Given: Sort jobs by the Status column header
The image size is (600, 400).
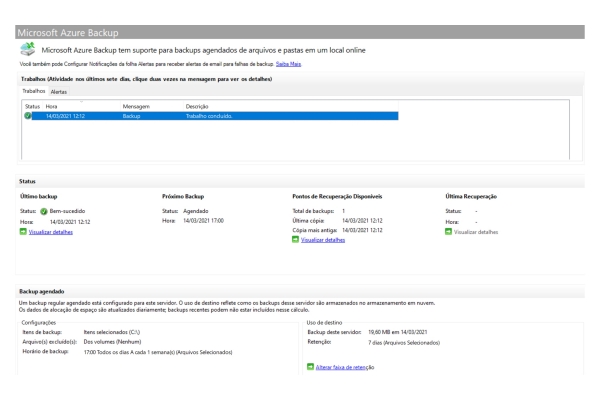Looking at the screenshot, I should tap(32, 106).
